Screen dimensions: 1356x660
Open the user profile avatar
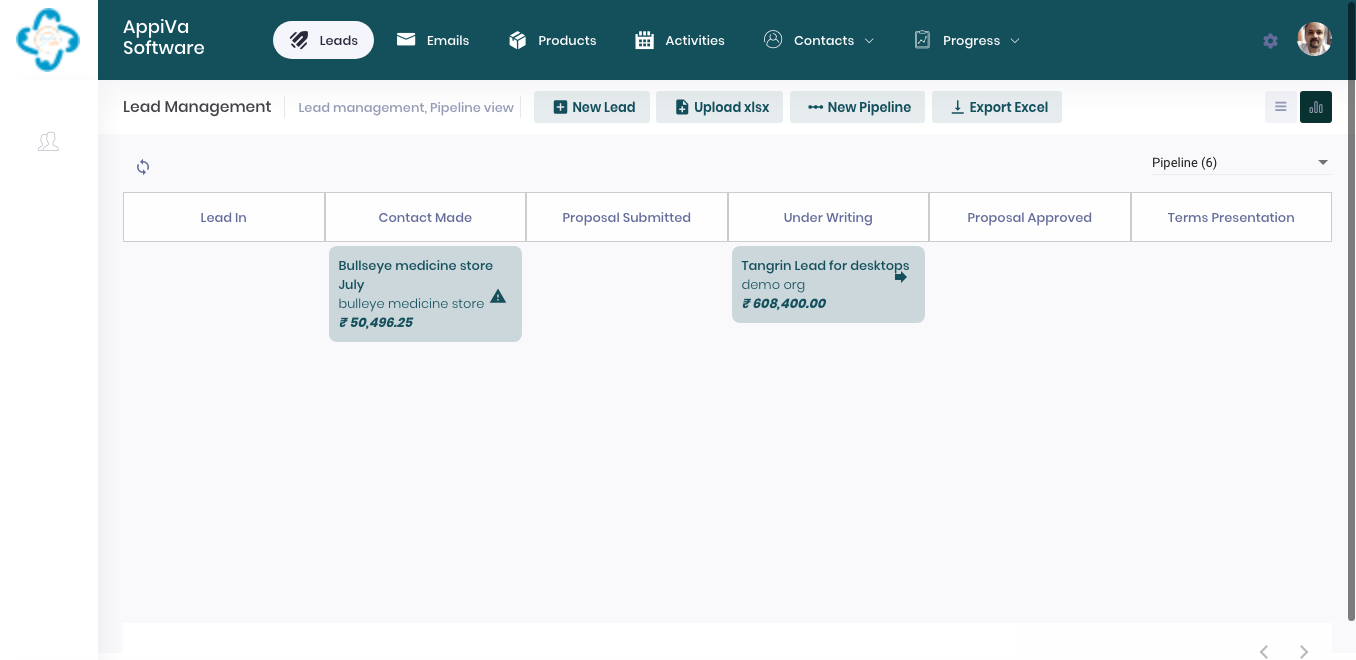tap(1314, 40)
